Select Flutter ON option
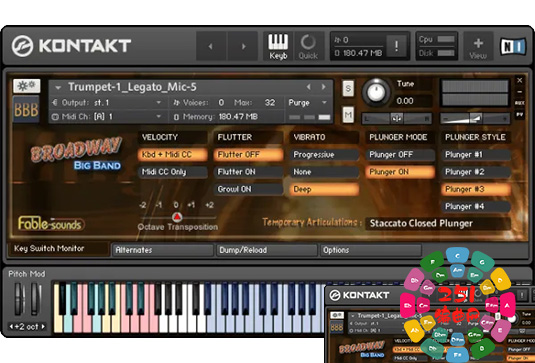This screenshot has height=363, width=535. pos(248,172)
